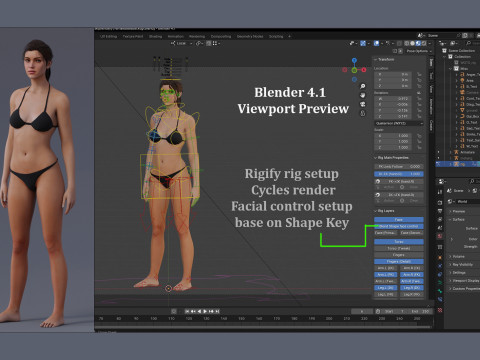Click the Rotation W value field
Screen dimensions: 480x360
click(x=393, y=99)
